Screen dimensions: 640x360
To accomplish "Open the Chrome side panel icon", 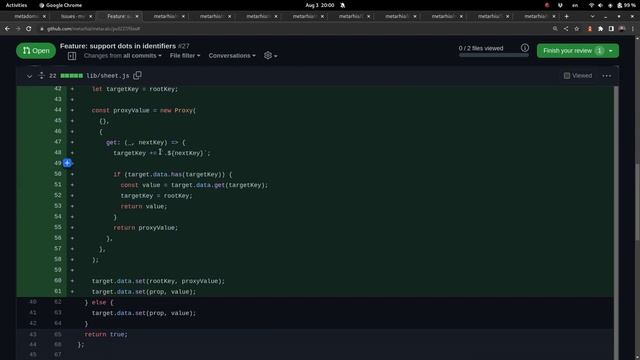I will 611,29.
